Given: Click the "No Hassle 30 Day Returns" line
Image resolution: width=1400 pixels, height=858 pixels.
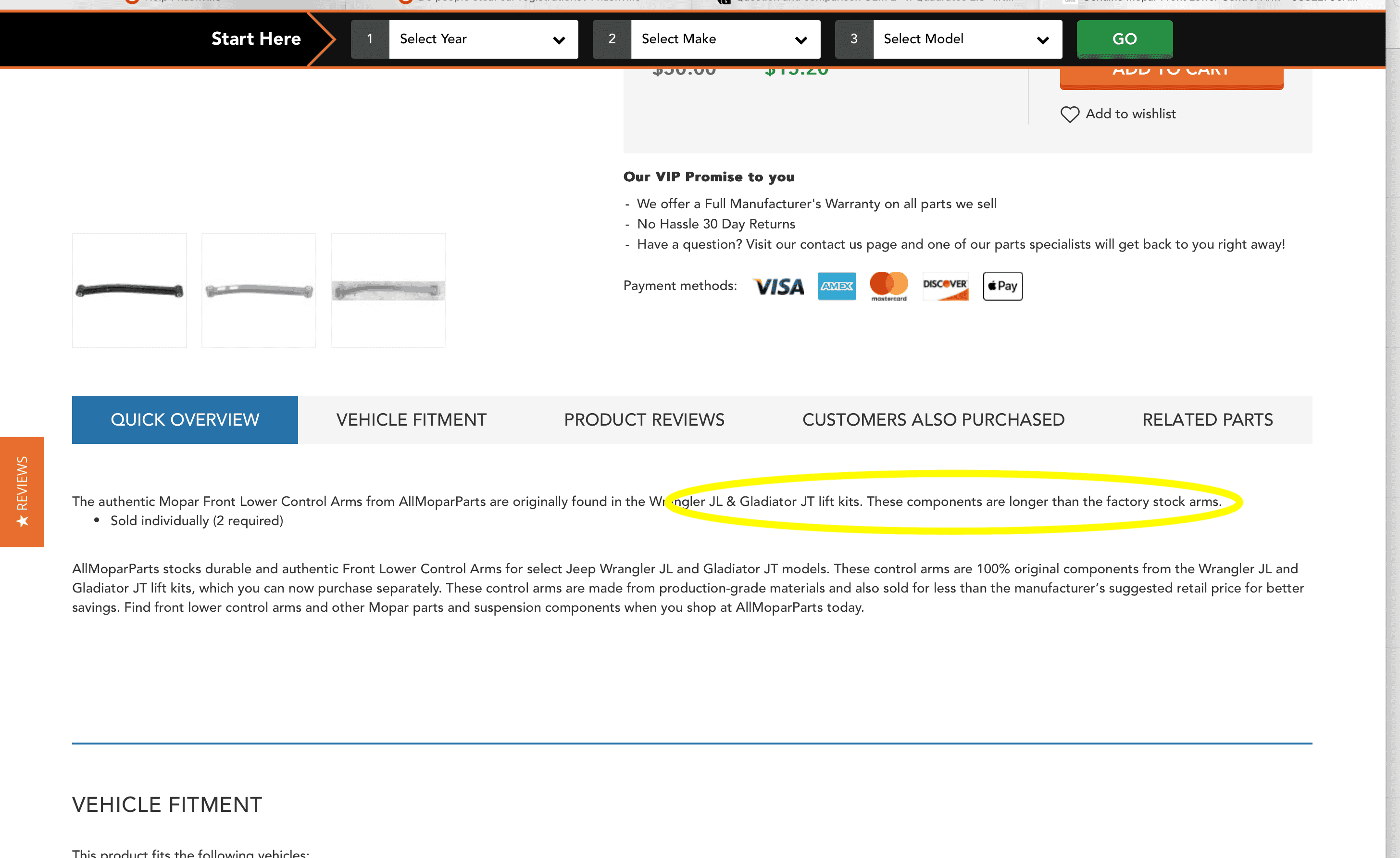Looking at the screenshot, I should click(x=716, y=224).
